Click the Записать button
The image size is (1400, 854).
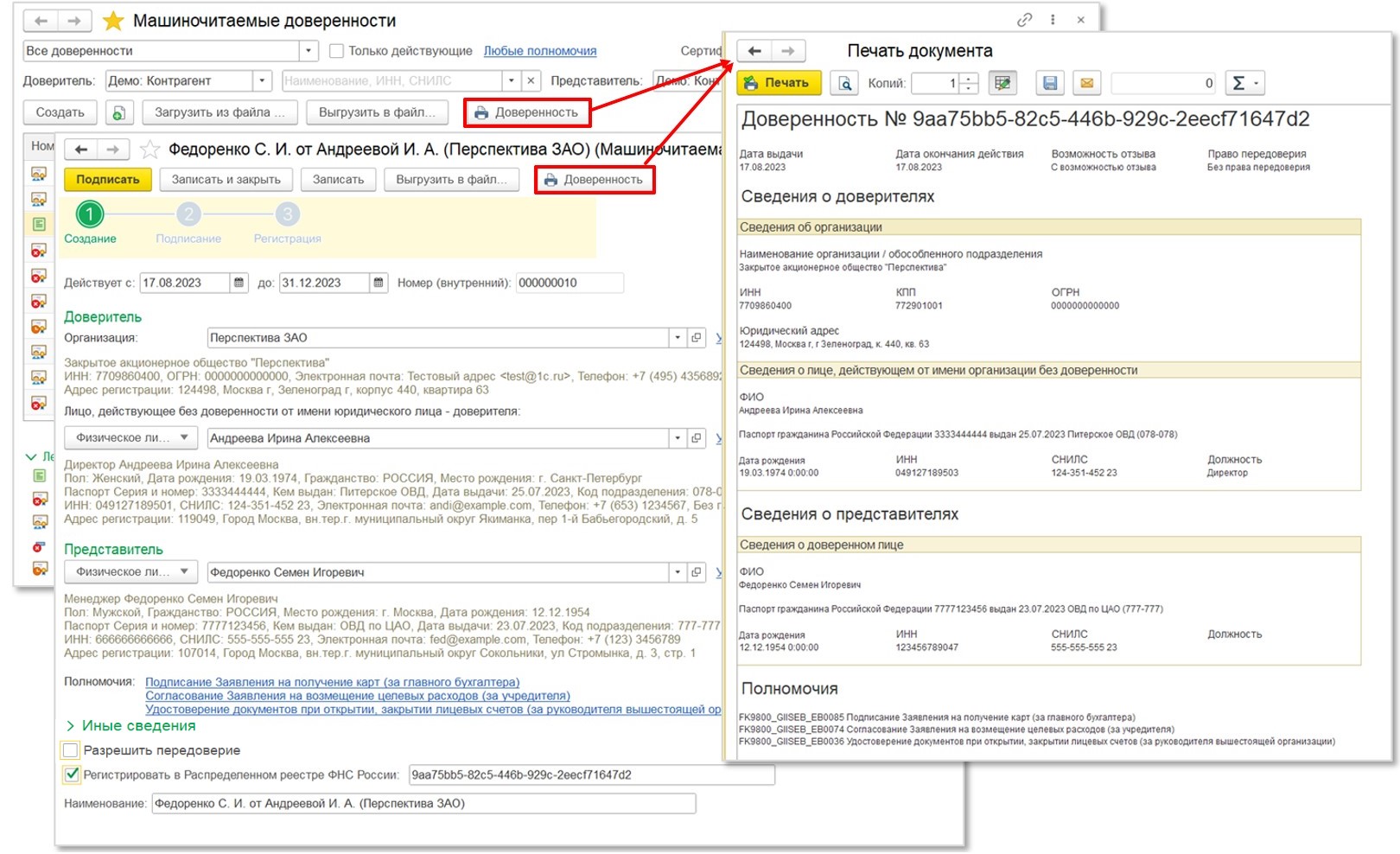338,180
